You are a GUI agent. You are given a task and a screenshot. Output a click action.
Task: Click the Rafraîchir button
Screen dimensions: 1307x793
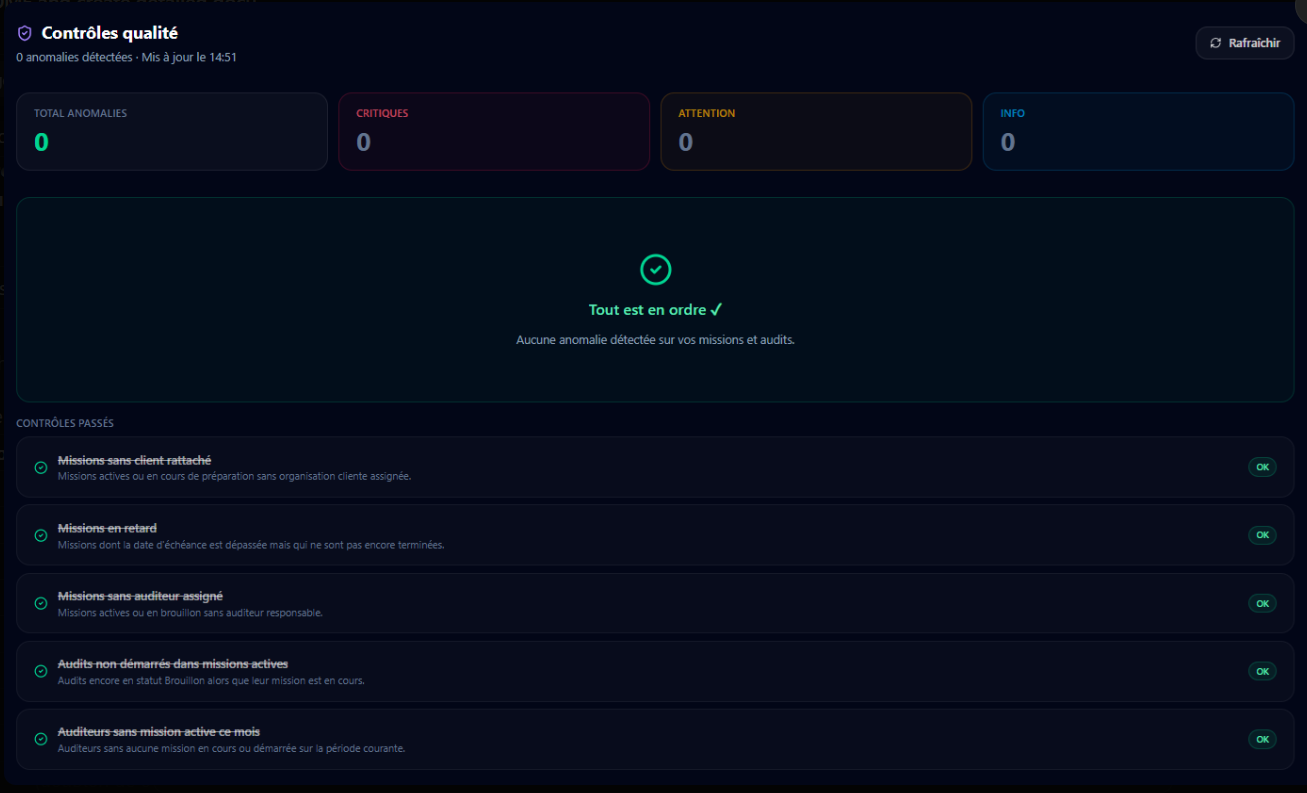pyautogui.click(x=1245, y=43)
